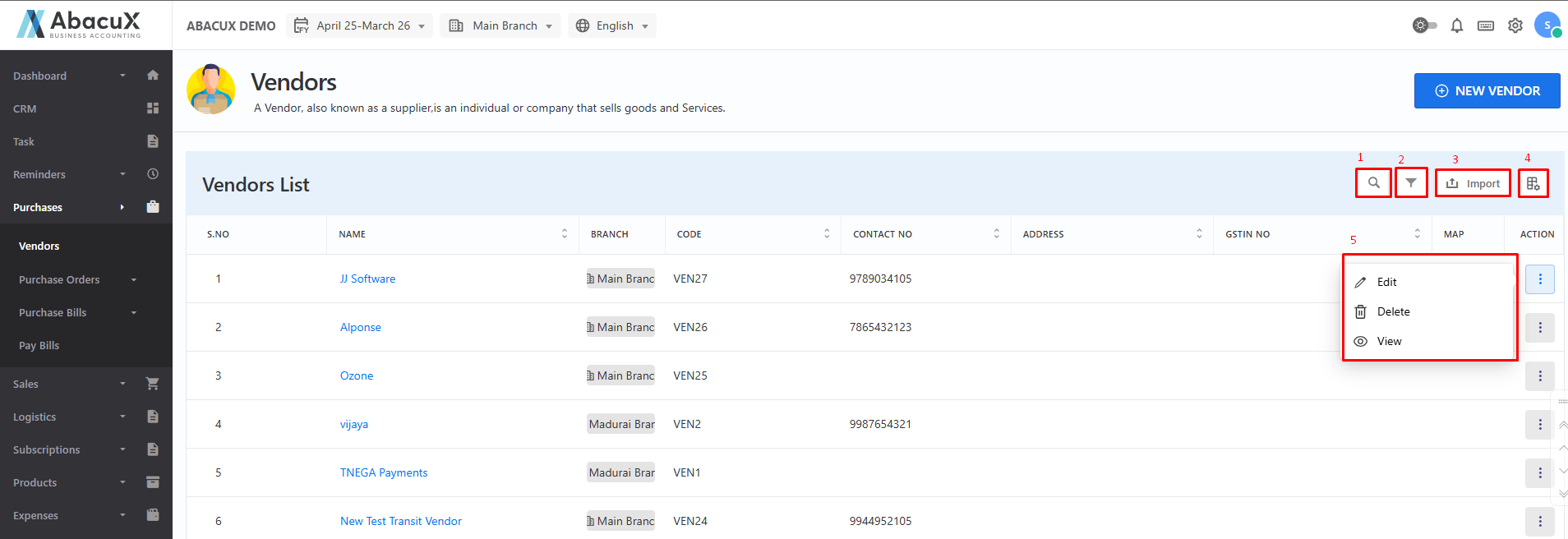1568x539 pixels.
Task: Choose Delete in the action menu
Action: click(x=1393, y=311)
